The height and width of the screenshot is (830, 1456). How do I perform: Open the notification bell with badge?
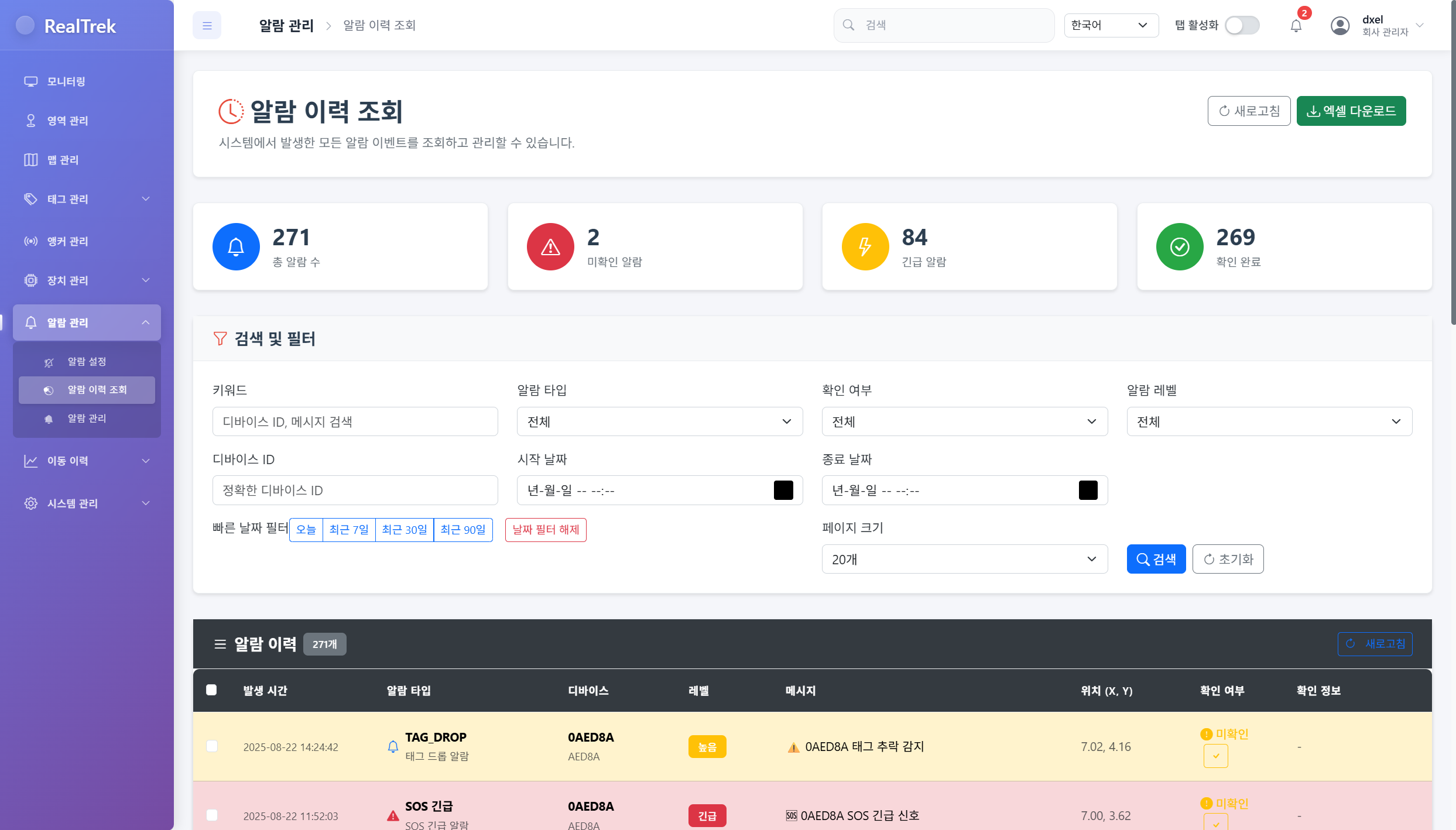(1296, 25)
